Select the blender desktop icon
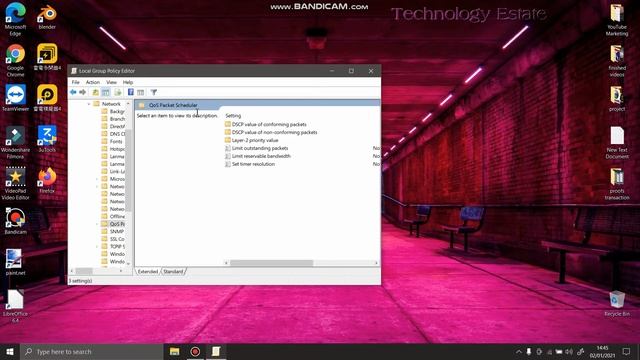Viewport: 640px width, 360px height. pos(47,16)
